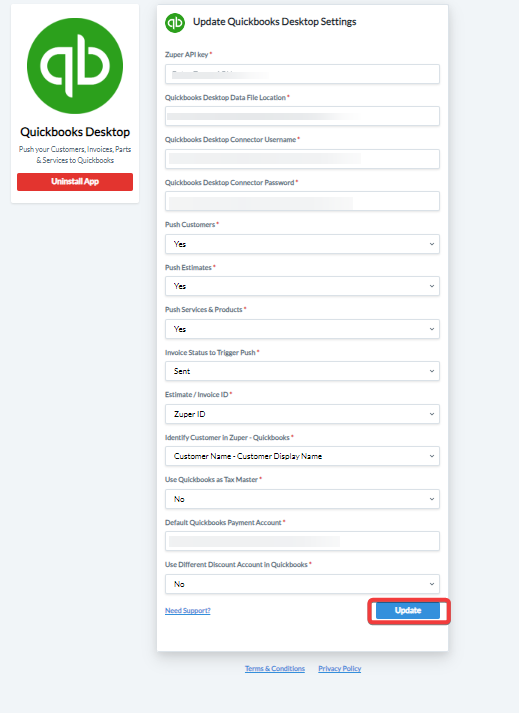This screenshot has height=713, width=519.
Task: Open the Privacy Policy link
Action: 340,668
